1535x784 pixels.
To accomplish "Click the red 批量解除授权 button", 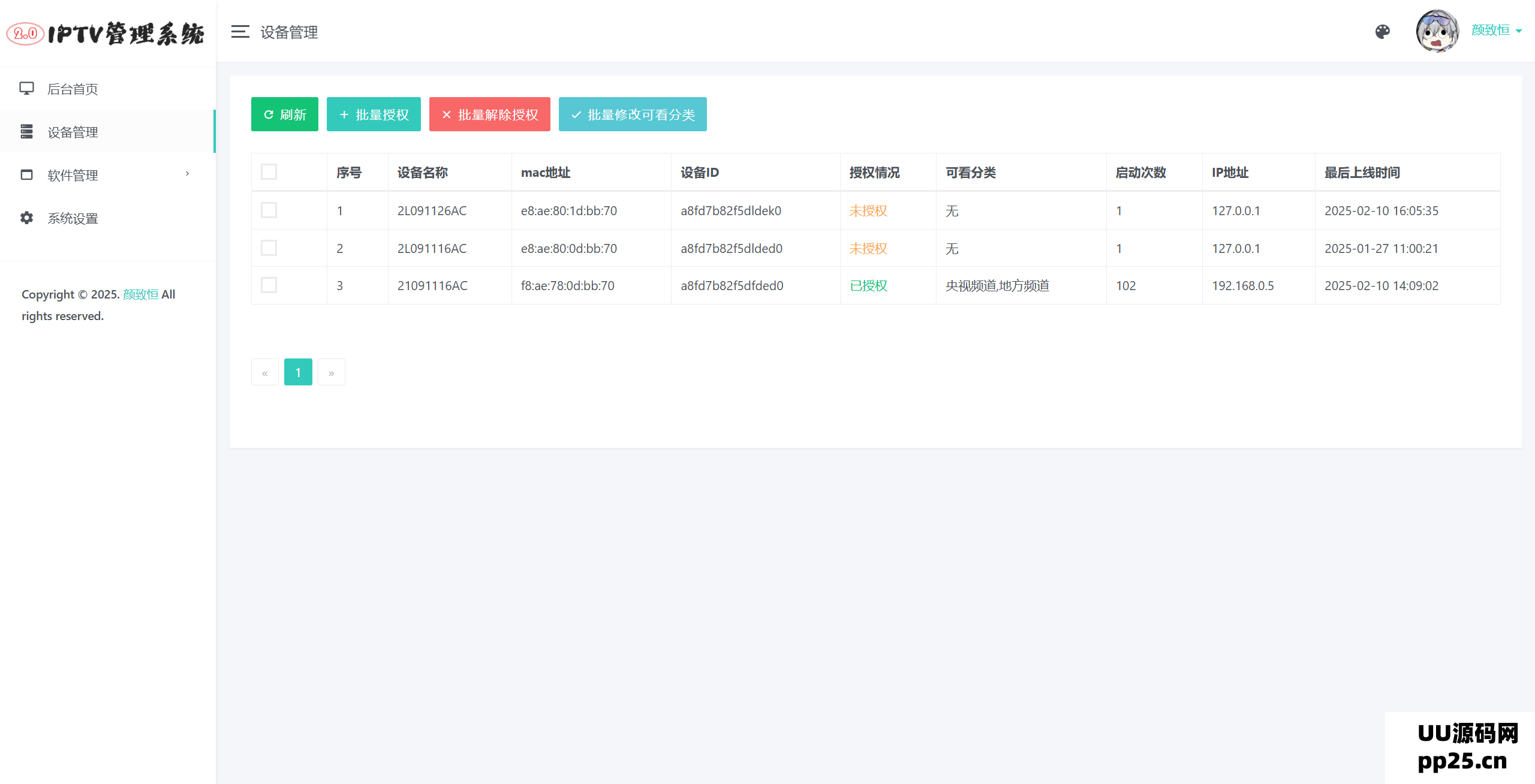I will click(x=489, y=114).
